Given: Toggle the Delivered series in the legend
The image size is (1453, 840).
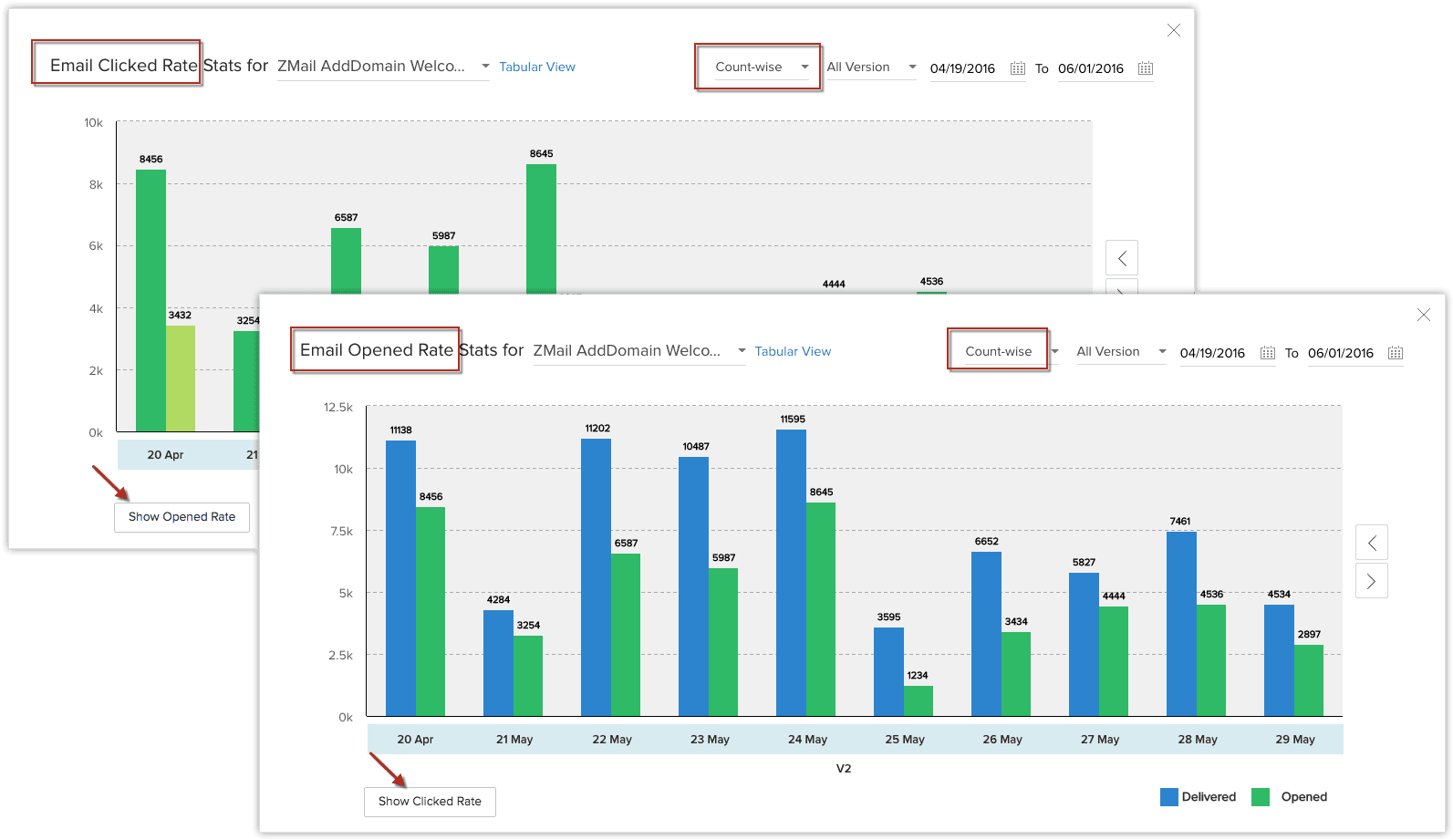Looking at the screenshot, I should (x=1198, y=797).
